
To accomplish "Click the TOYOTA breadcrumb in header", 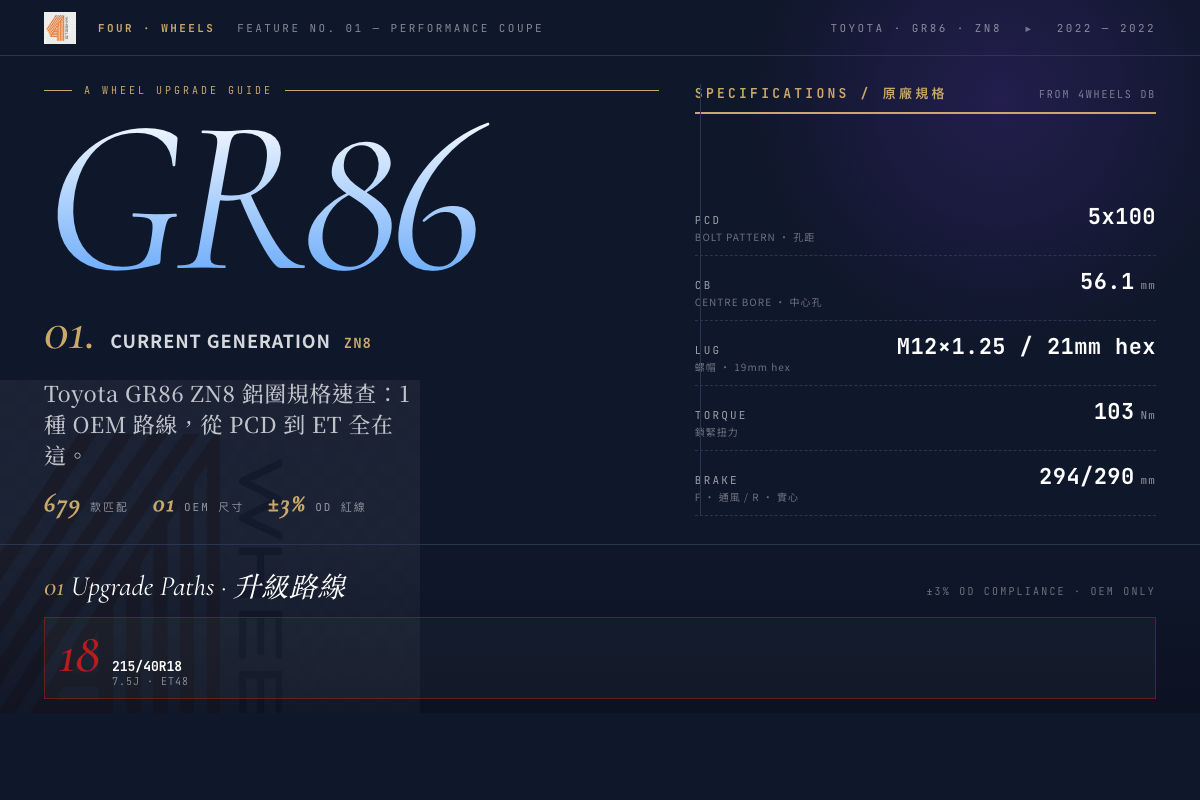I will pyautogui.click(x=857, y=28).
